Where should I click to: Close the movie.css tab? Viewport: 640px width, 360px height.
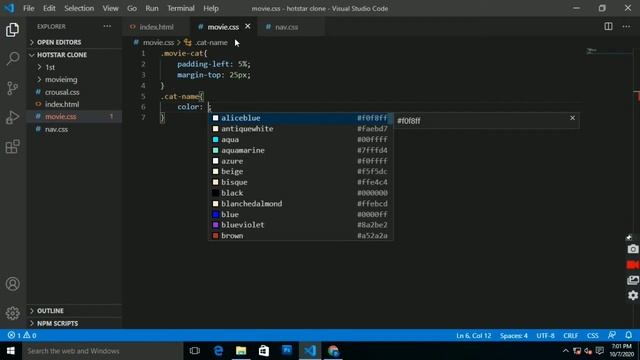247,26
